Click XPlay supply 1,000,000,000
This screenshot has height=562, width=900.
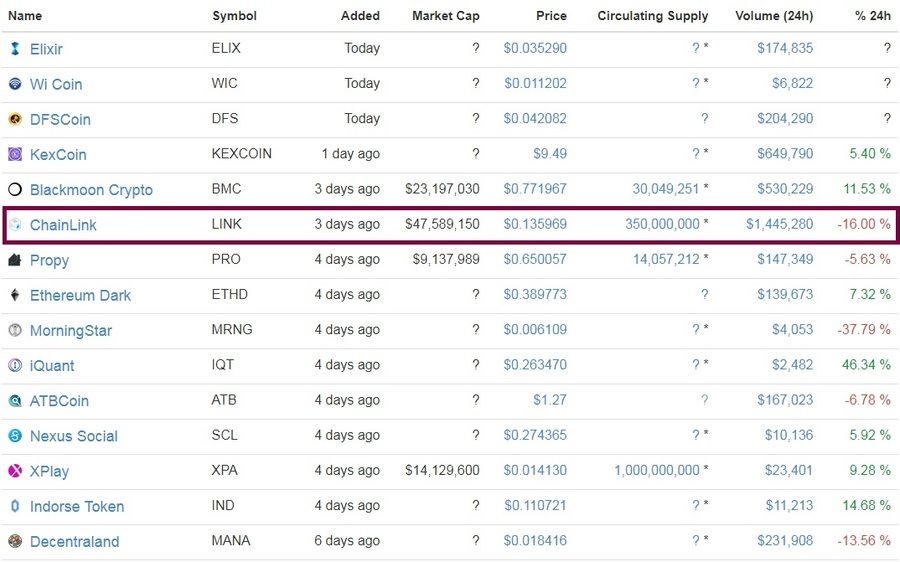pos(657,470)
